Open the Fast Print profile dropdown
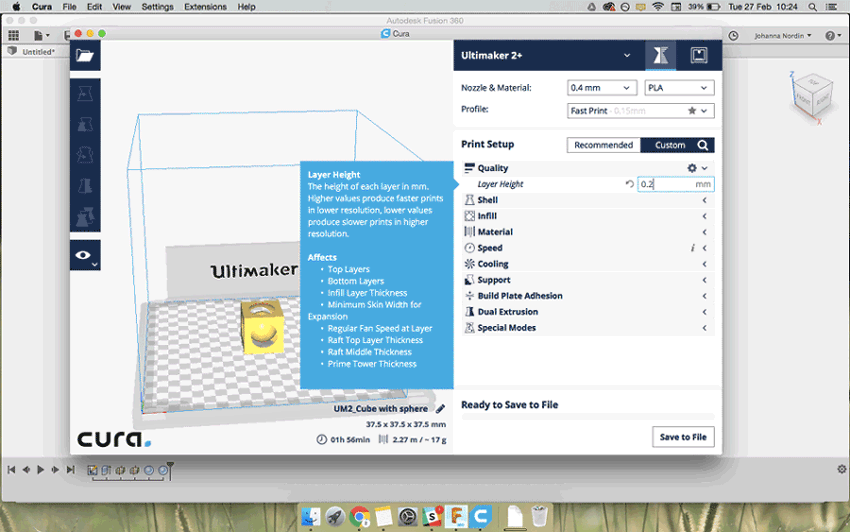This screenshot has height=532, width=850. (640, 111)
